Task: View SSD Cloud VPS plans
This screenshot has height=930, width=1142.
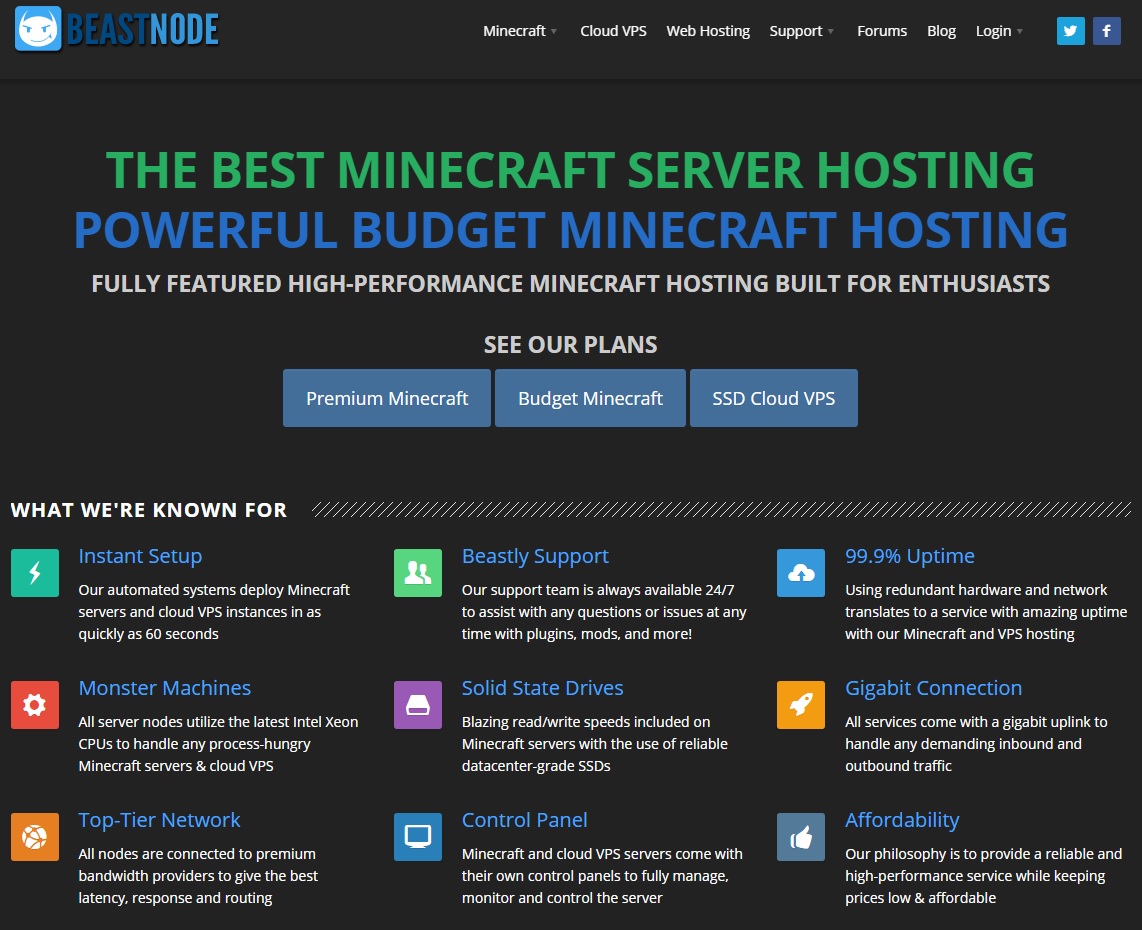Action: click(773, 397)
